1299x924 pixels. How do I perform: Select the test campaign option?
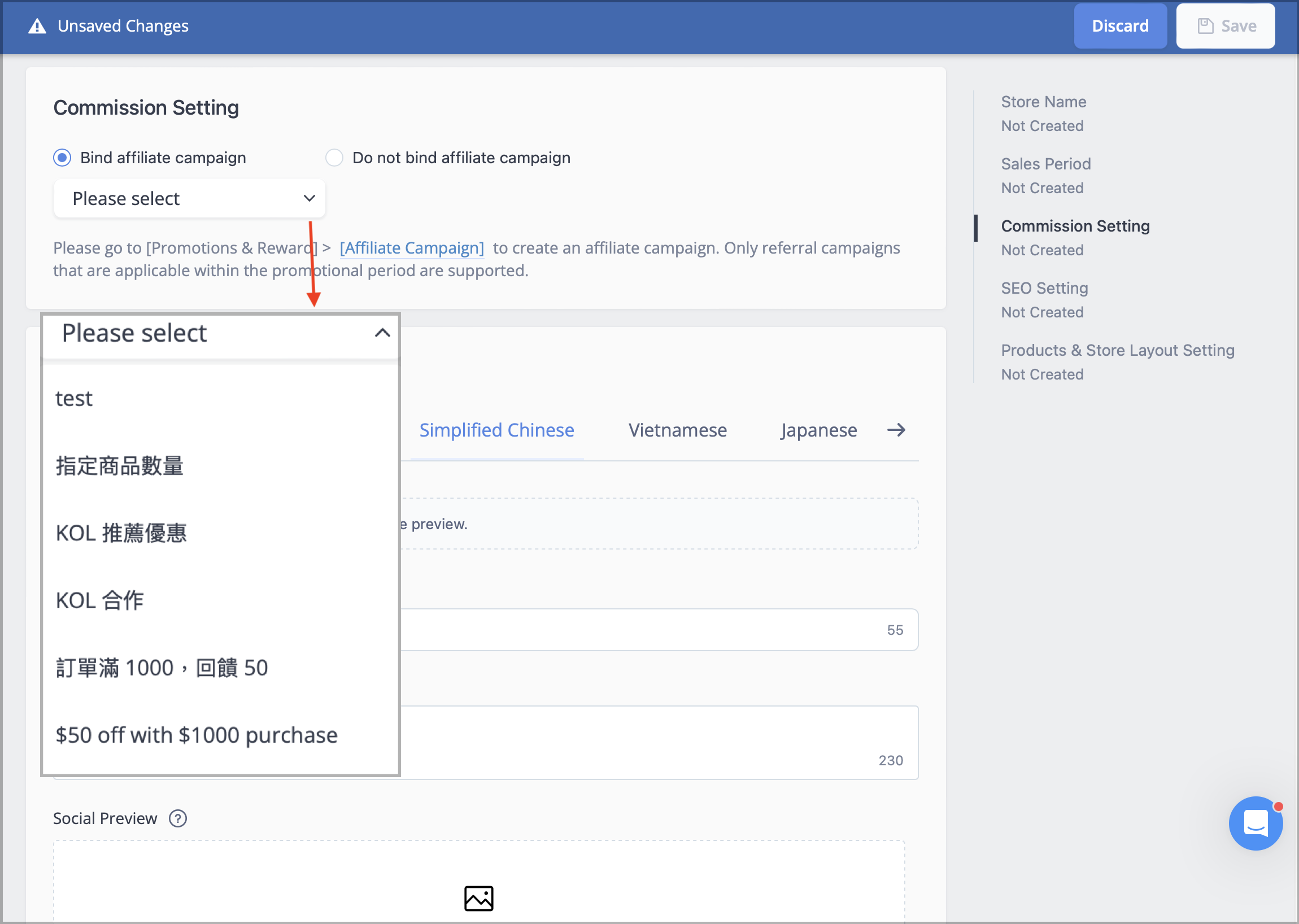(74, 398)
